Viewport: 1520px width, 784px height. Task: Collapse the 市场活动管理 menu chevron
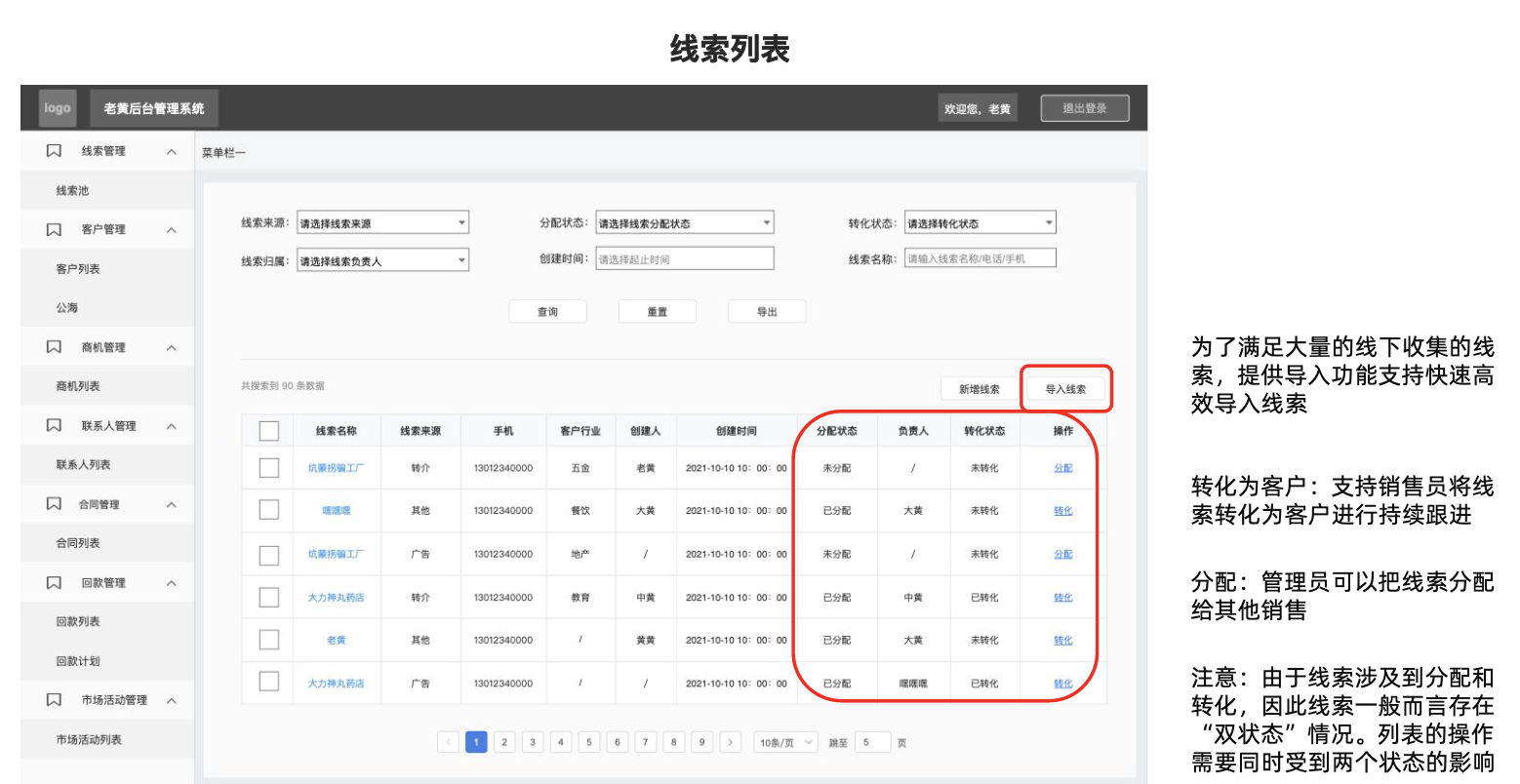[172, 700]
